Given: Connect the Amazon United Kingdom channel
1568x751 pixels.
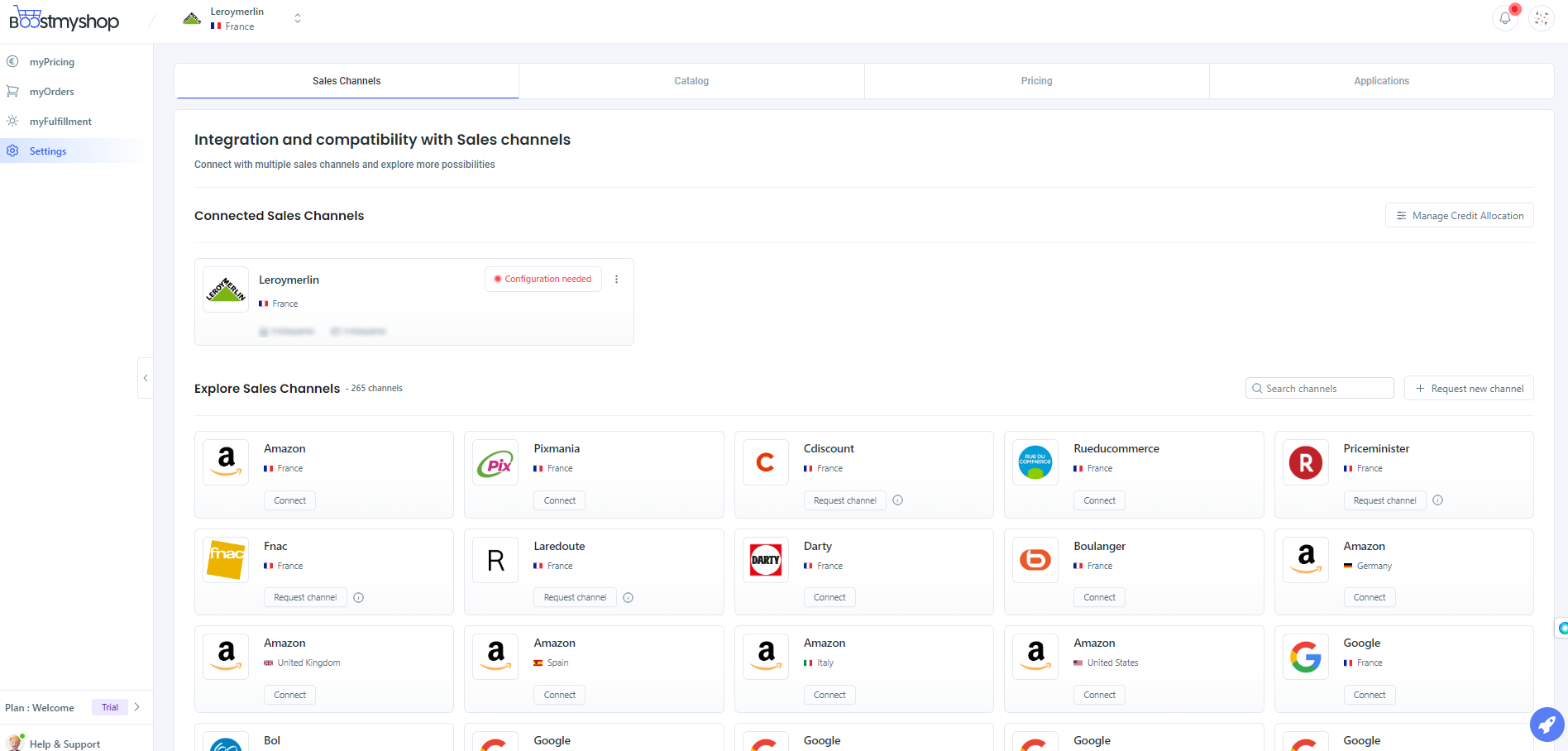Looking at the screenshot, I should [289, 695].
